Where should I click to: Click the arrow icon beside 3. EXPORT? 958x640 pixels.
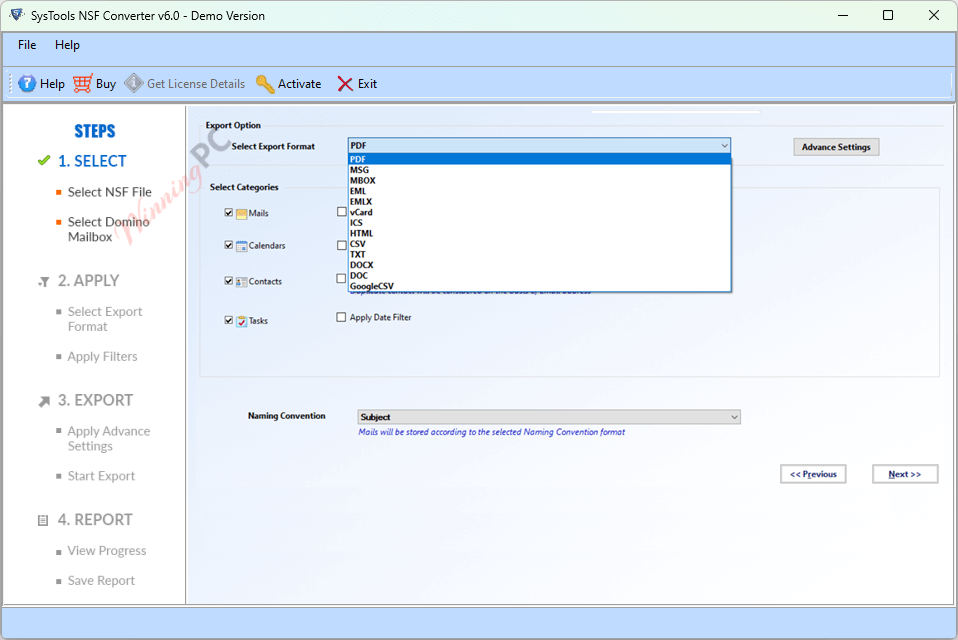tap(44, 401)
